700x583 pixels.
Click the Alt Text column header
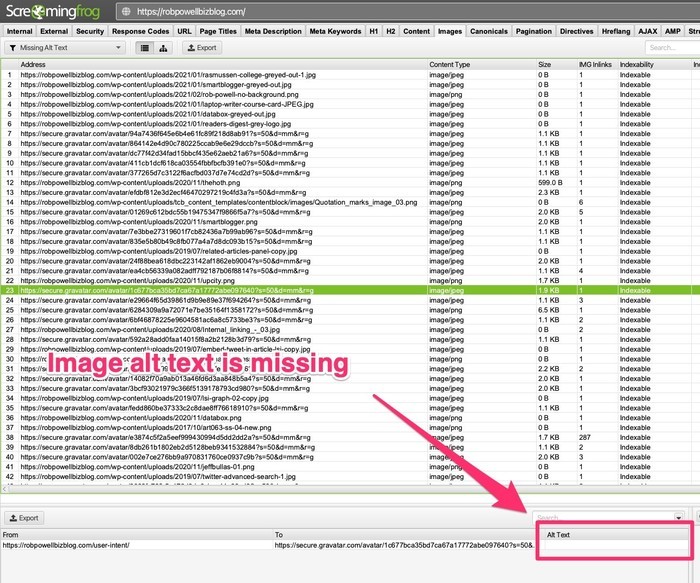point(616,534)
